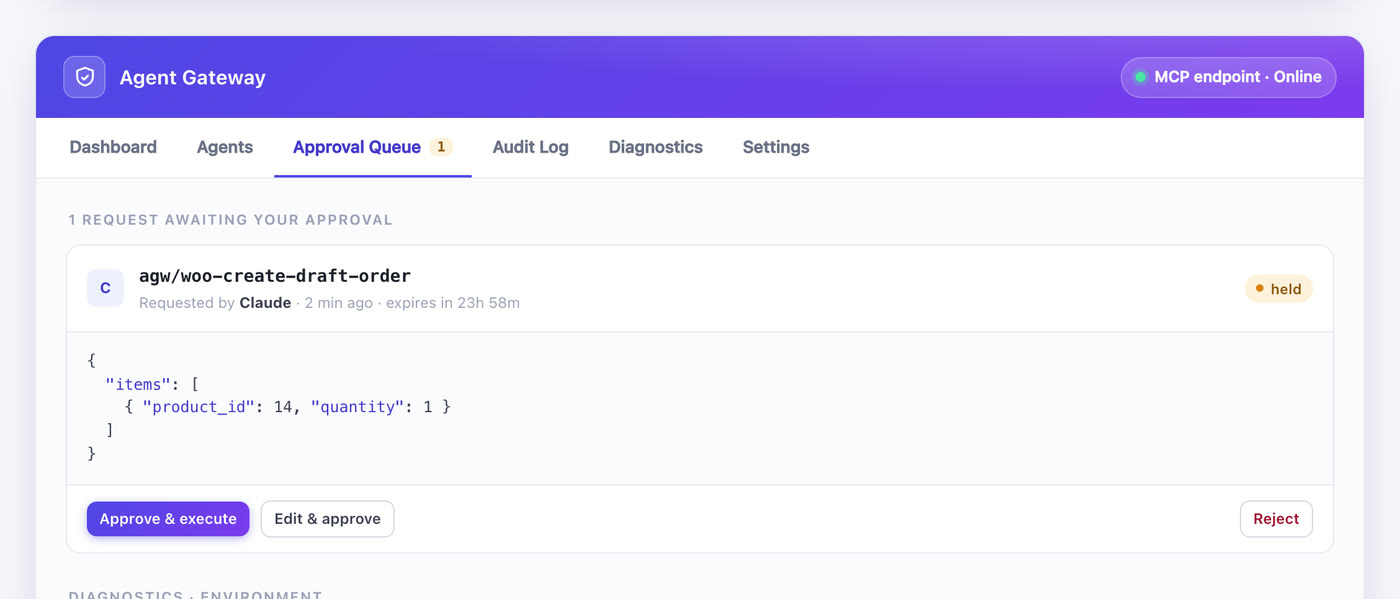Open the Dashboard tab
Viewport: 1400px width, 599px height.
click(113, 147)
